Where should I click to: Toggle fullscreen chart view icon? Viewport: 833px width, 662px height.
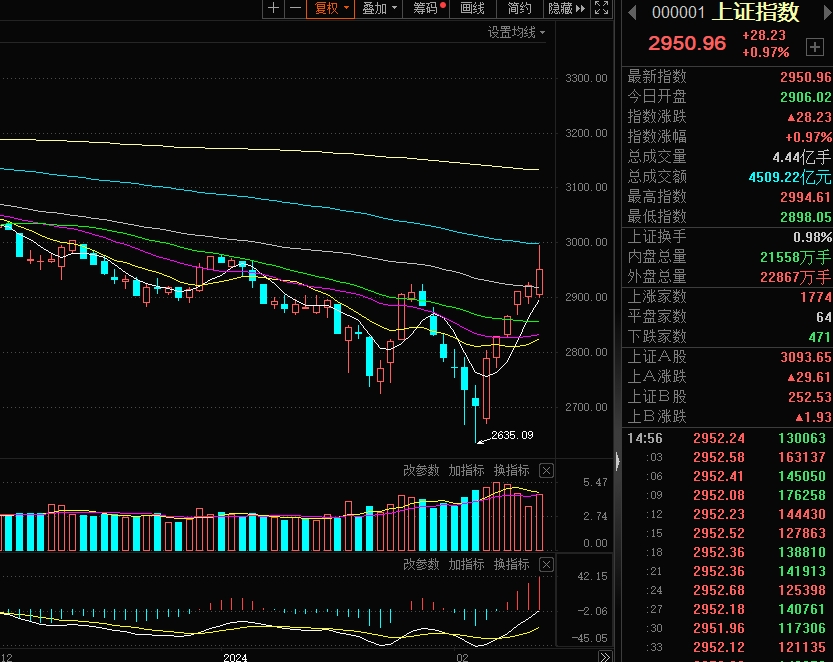tap(601, 8)
